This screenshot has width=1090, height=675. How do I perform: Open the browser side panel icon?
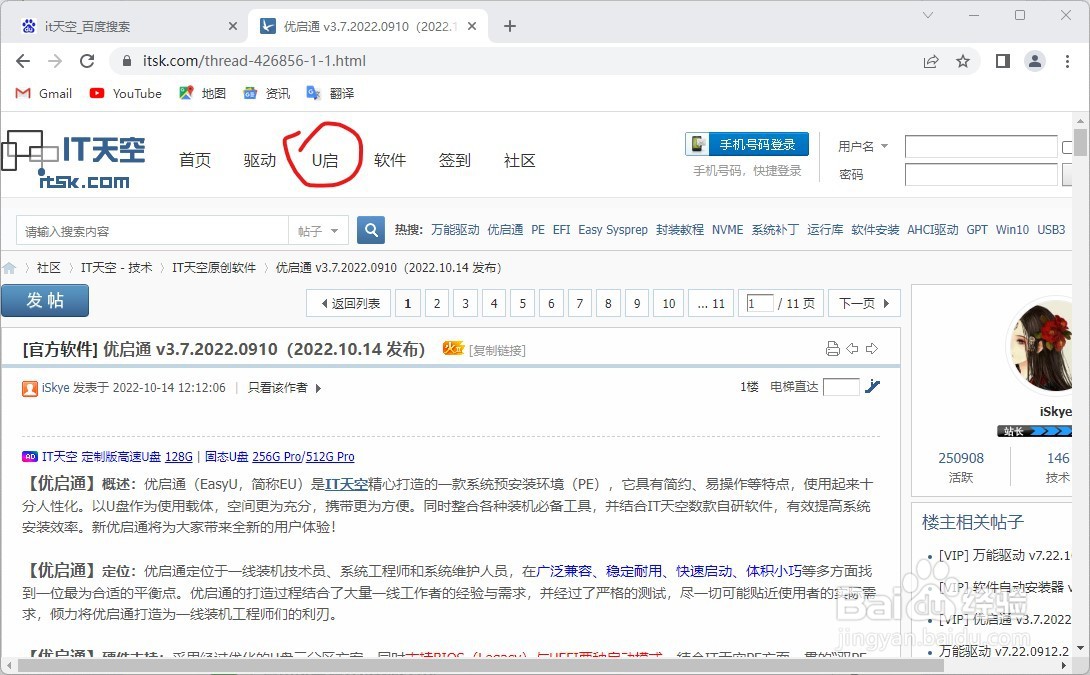pyautogui.click(x=1002, y=61)
